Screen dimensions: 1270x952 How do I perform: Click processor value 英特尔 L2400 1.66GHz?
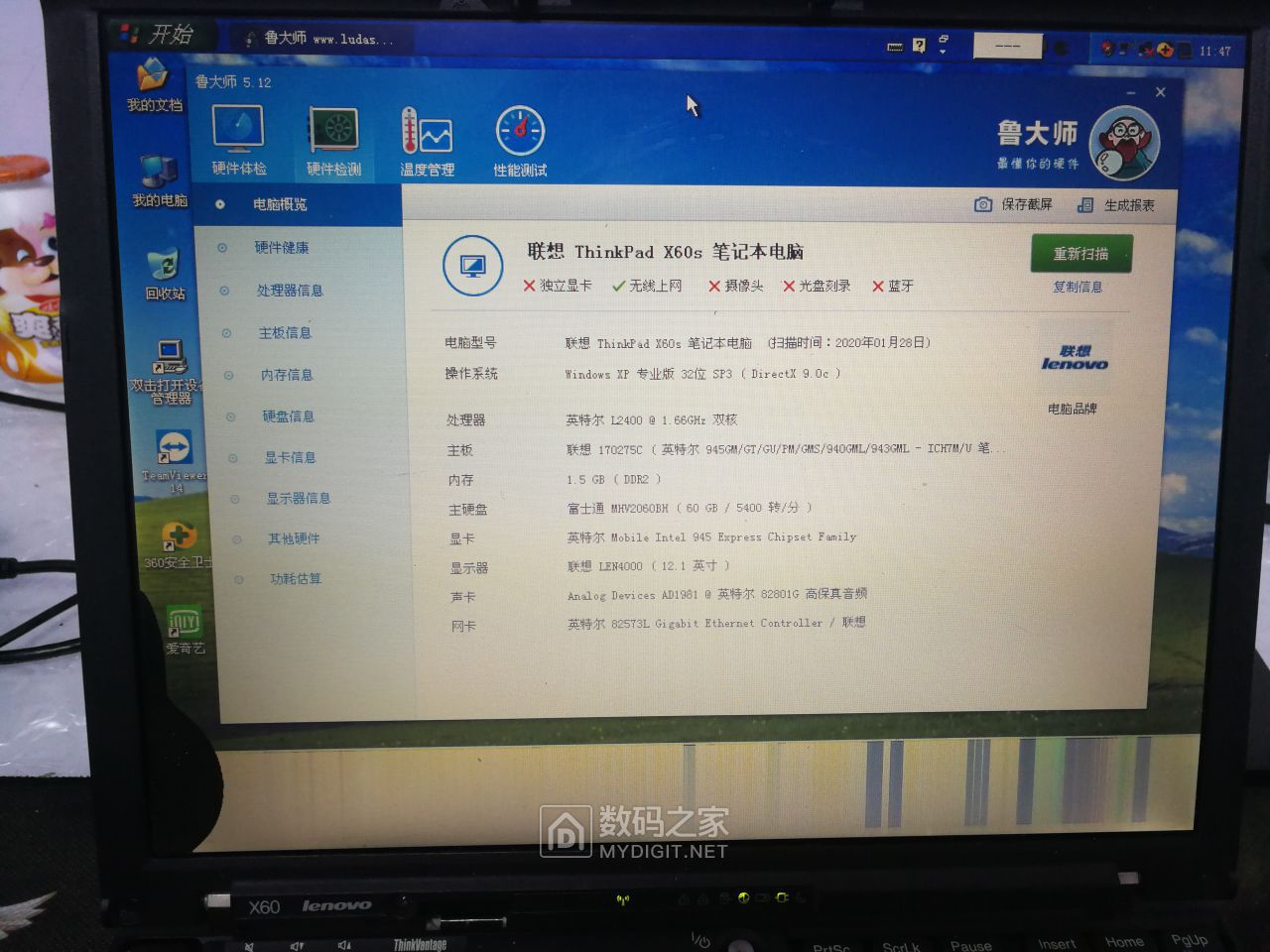pyautogui.click(x=652, y=419)
